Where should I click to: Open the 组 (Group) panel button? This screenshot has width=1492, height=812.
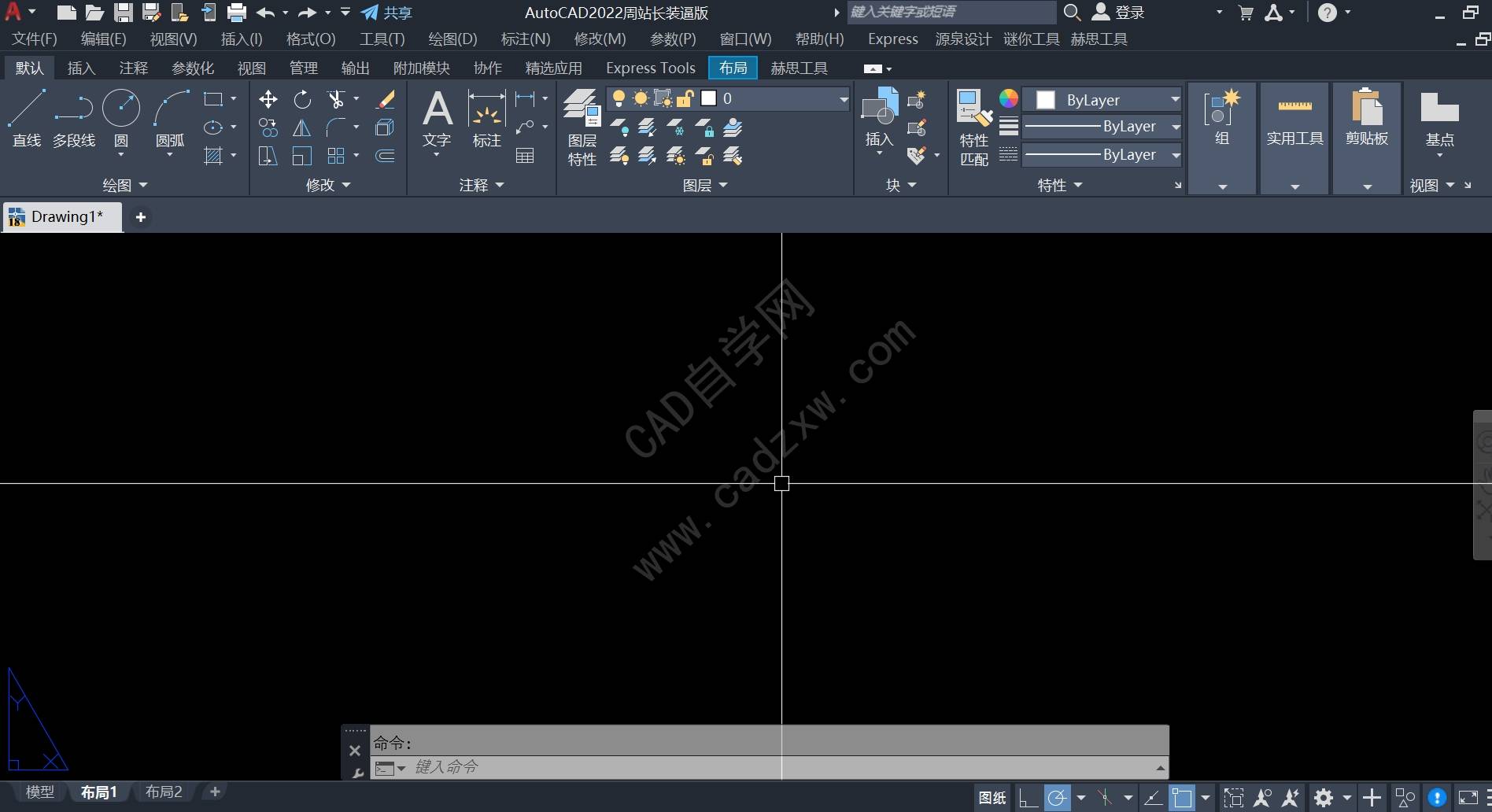1221,138
